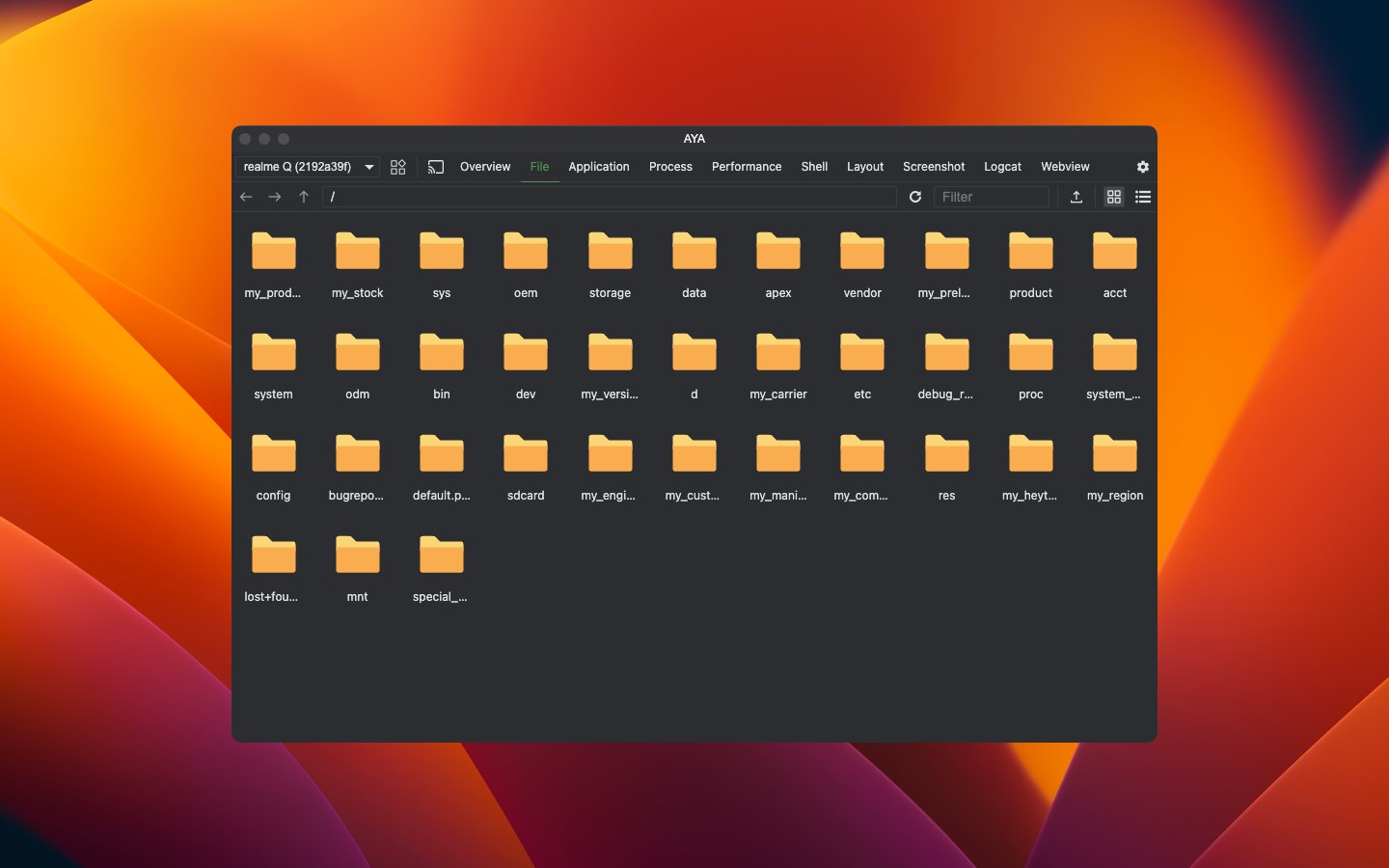The width and height of the screenshot is (1389, 868).
Task: Click the "odm" folder name
Action: click(x=358, y=394)
